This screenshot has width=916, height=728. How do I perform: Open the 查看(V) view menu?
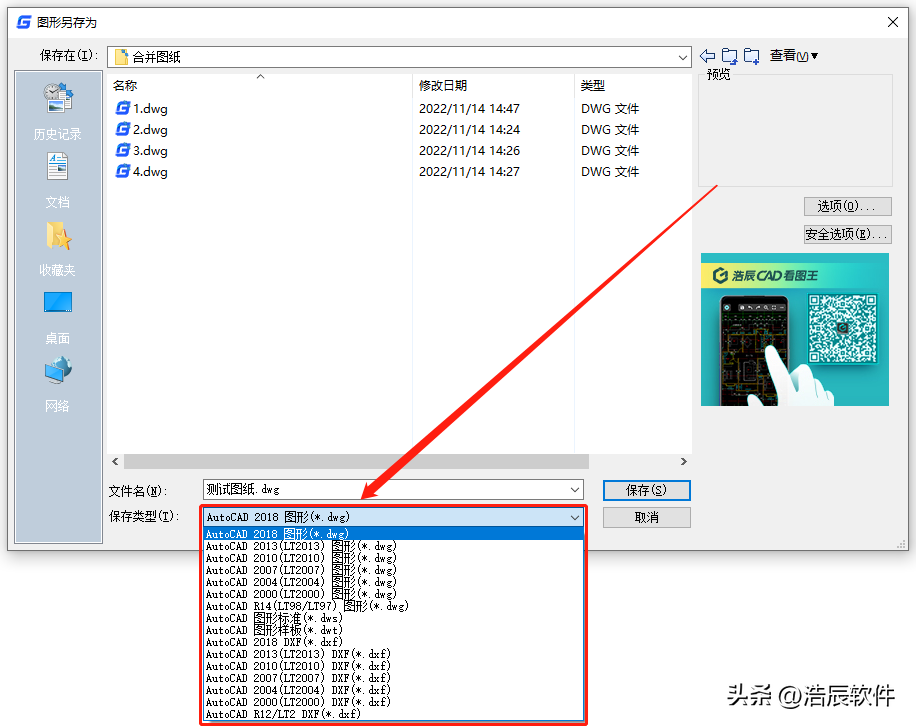coord(793,56)
